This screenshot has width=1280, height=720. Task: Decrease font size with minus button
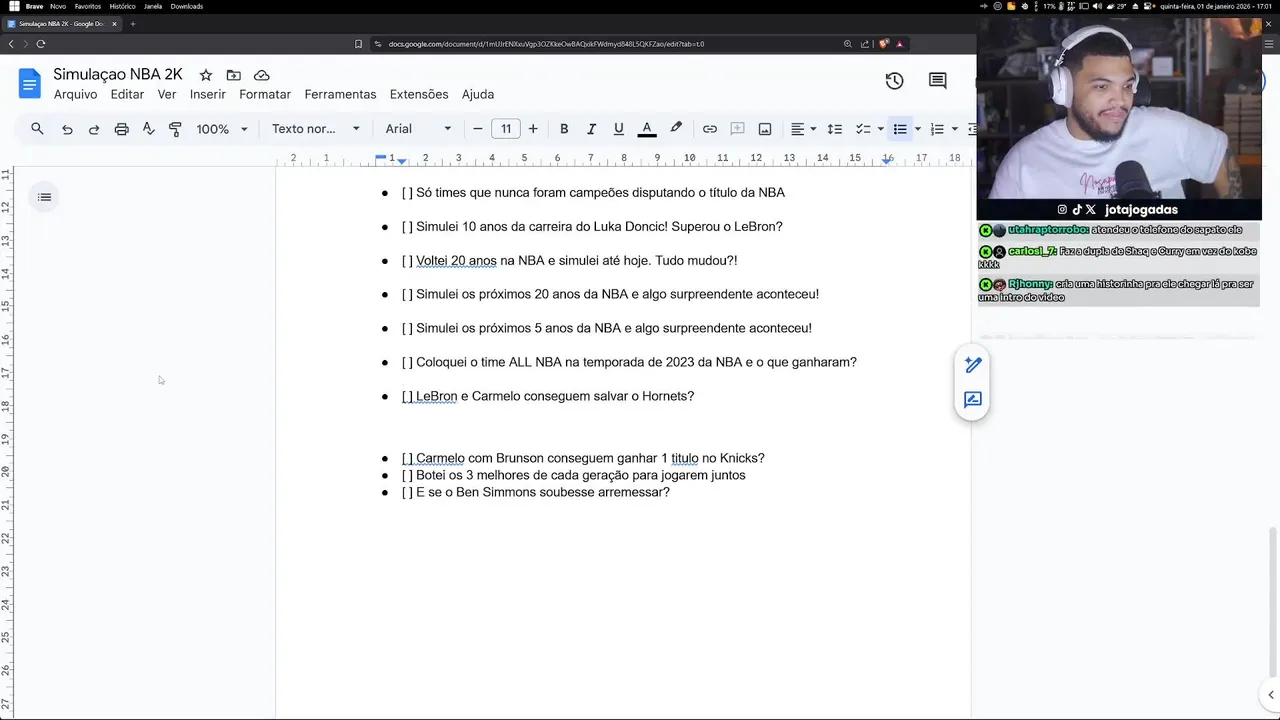click(x=478, y=129)
